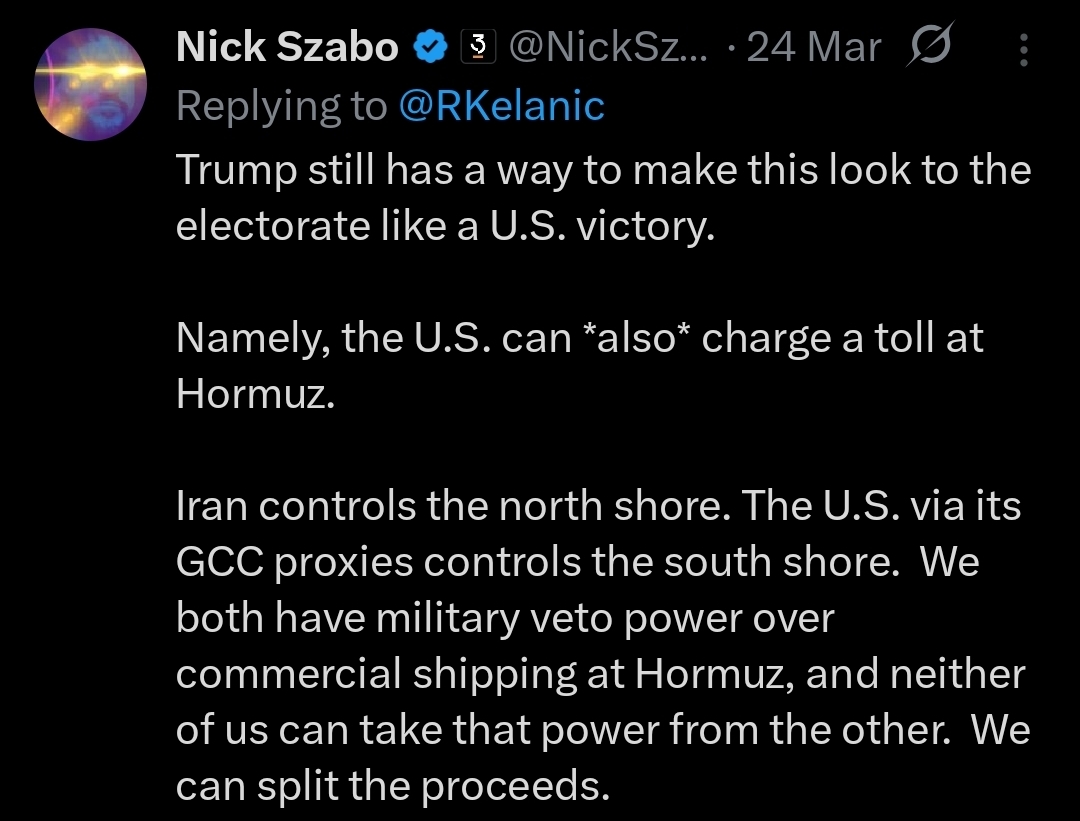This screenshot has height=821, width=1080.
Task: Click the standalone "Hormuz." line
Action: tap(254, 395)
